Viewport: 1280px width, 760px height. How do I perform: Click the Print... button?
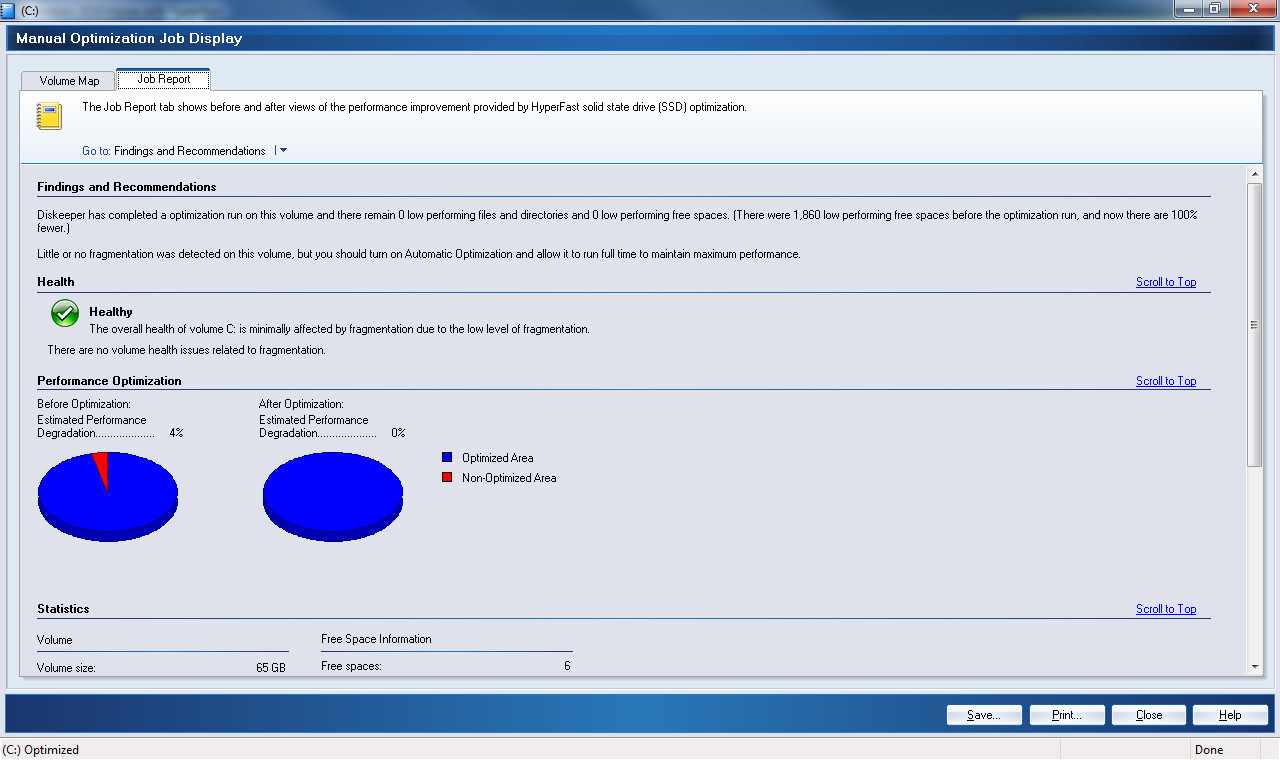click(x=1067, y=715)
